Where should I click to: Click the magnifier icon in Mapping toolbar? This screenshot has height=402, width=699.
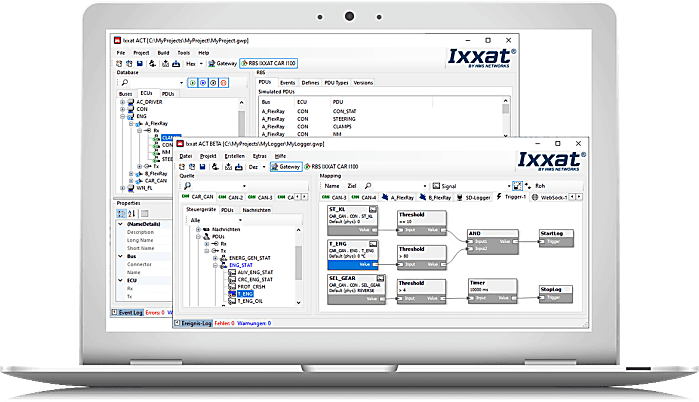coord(368,186)
